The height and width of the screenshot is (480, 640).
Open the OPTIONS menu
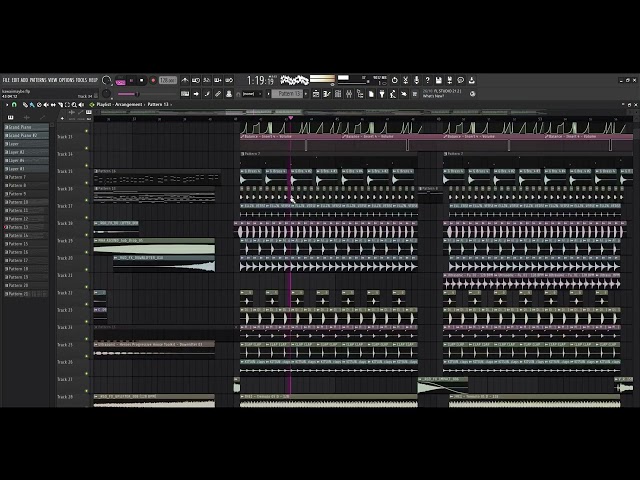coord(67,80)
